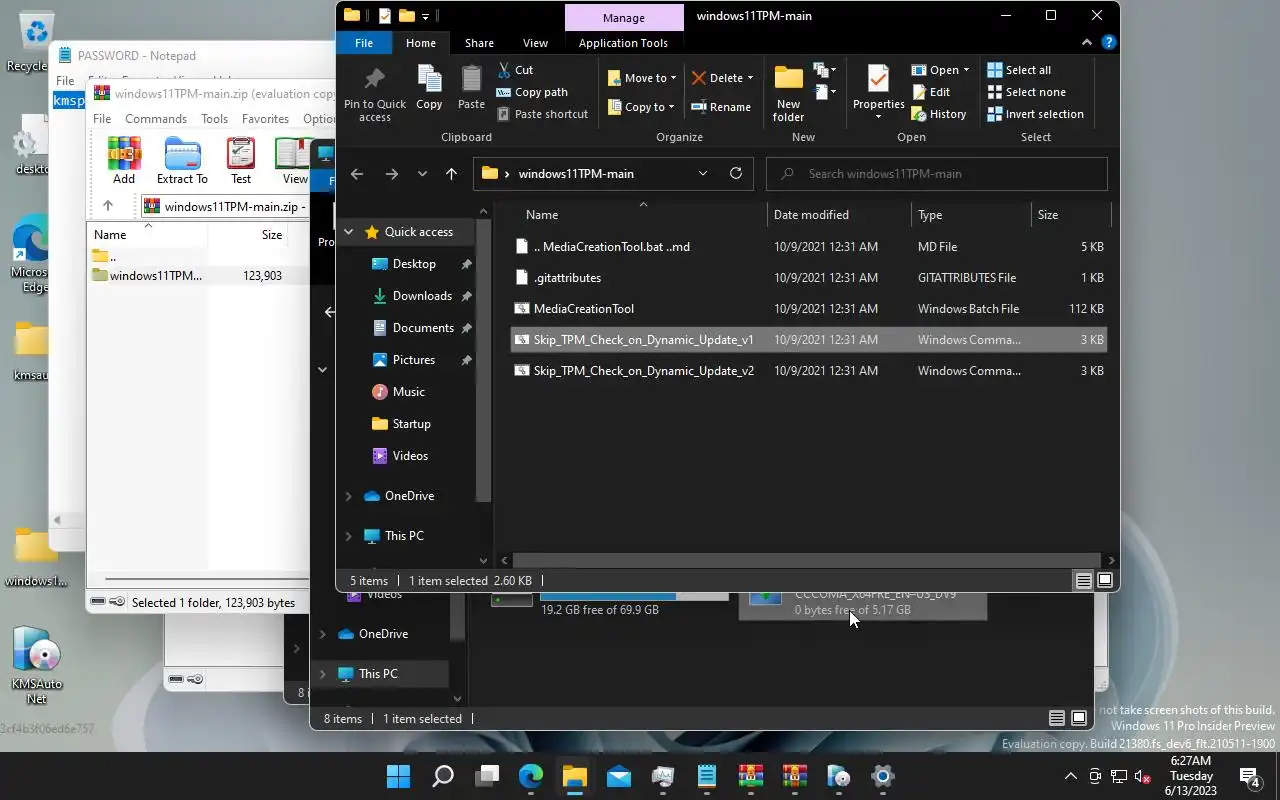The width and height of the screenshot is (1280, 800).
Task: Click Rename in Organize group
Action: click(x=721, y=107)
